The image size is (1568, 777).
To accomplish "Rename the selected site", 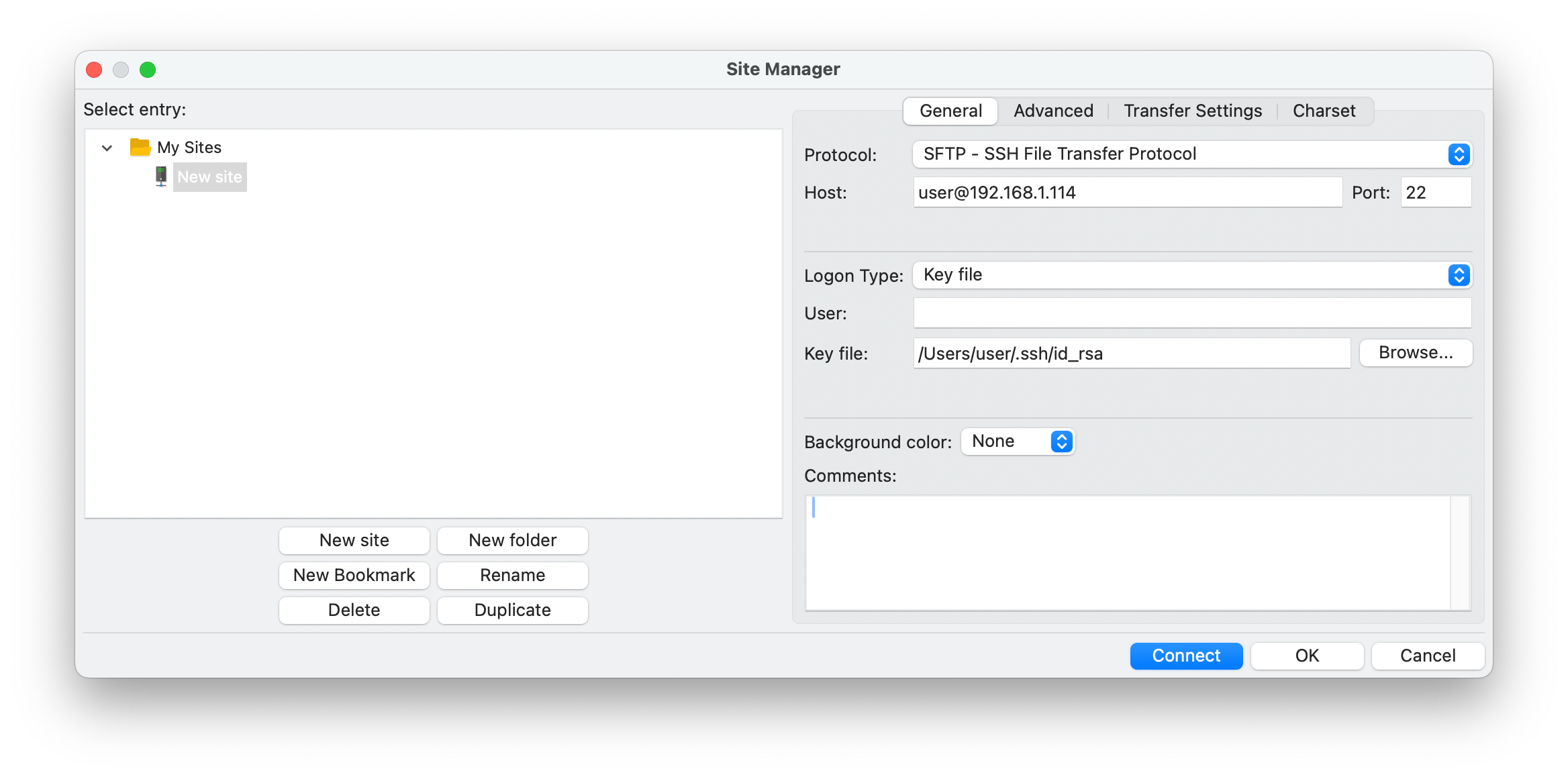I will click(512, 575).
